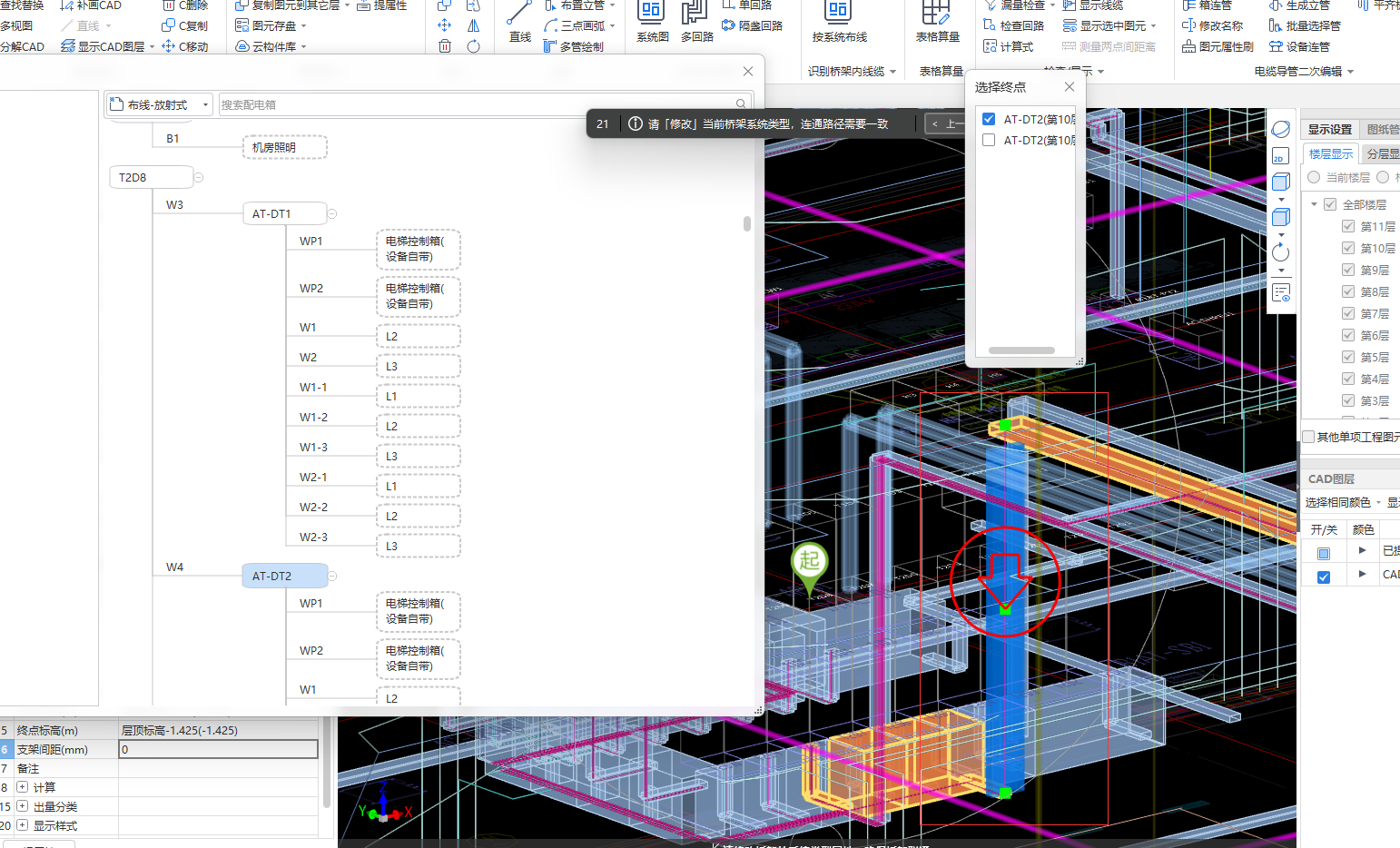1400x848 pixels.
Task: Expand the 出量分类 property row
Action: pyautogui.click(x=23, y=806)
